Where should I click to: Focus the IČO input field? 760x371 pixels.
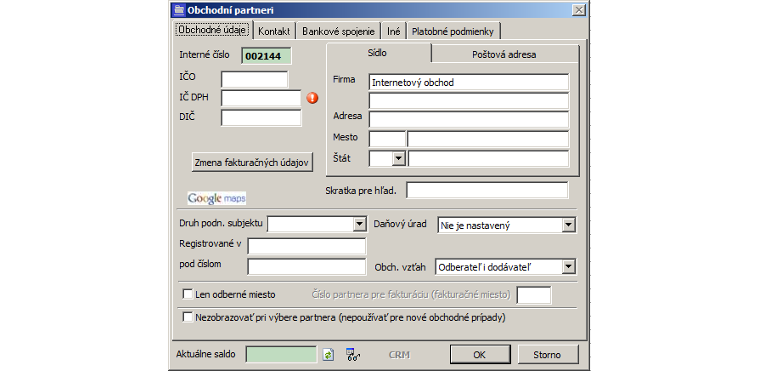pos(254,79)
